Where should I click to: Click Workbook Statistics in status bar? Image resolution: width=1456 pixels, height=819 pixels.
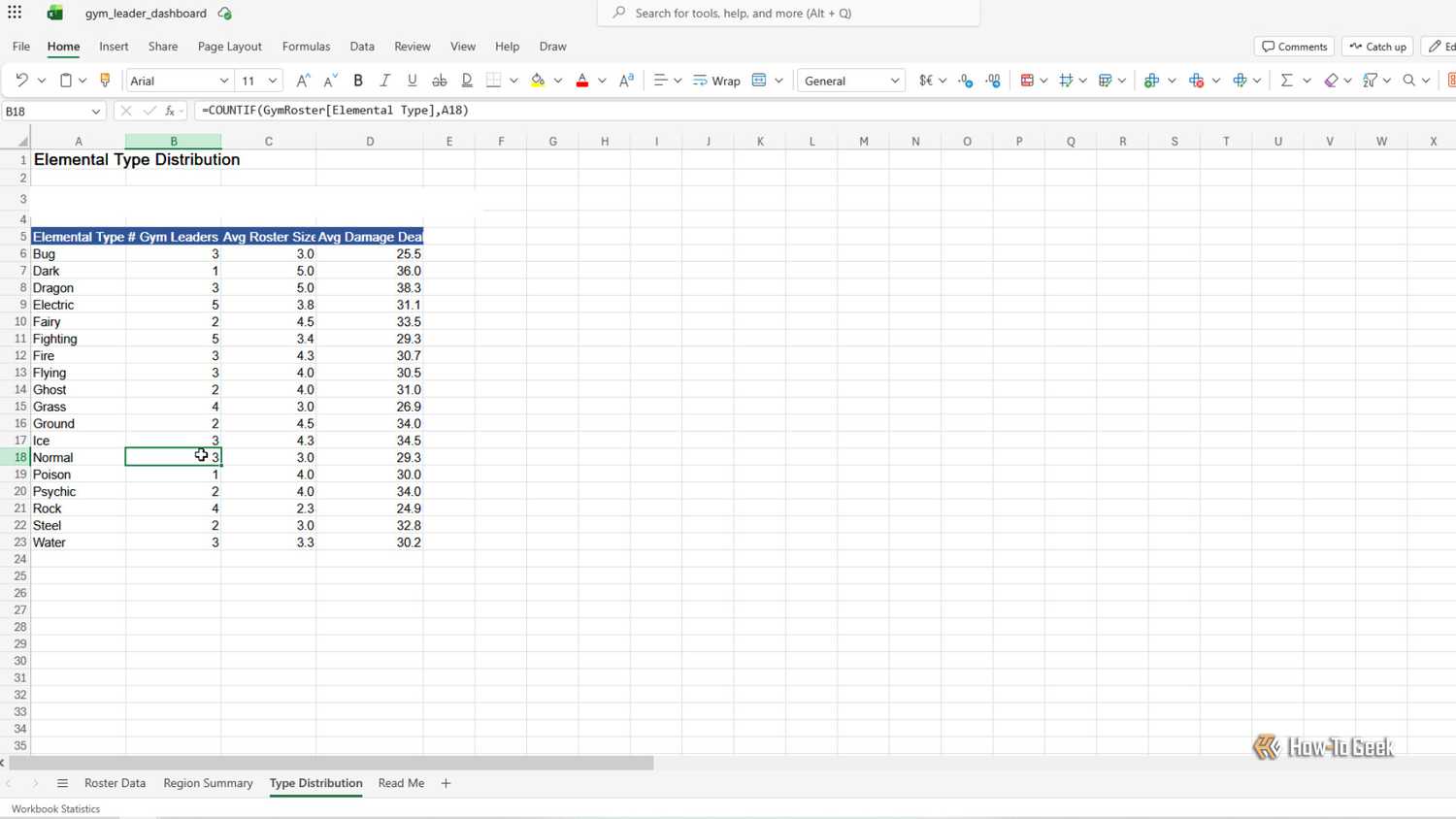coord(55,809)
